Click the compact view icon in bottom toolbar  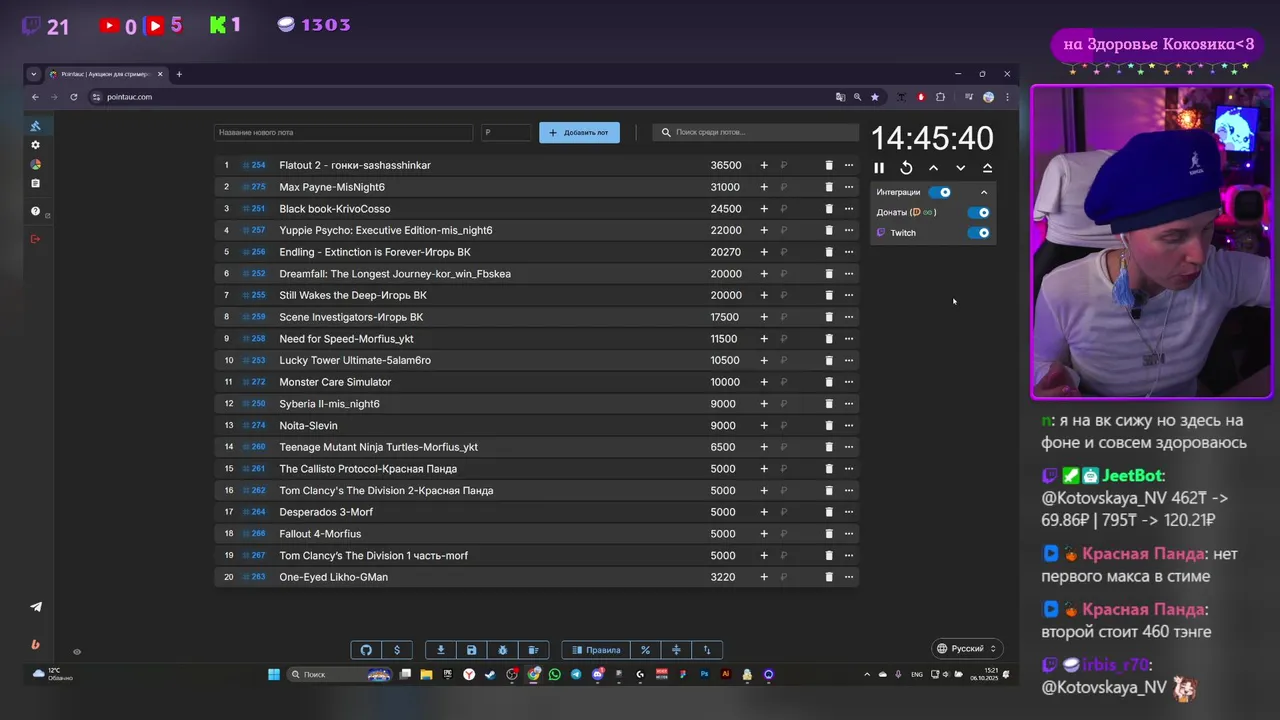pos(676,650)
